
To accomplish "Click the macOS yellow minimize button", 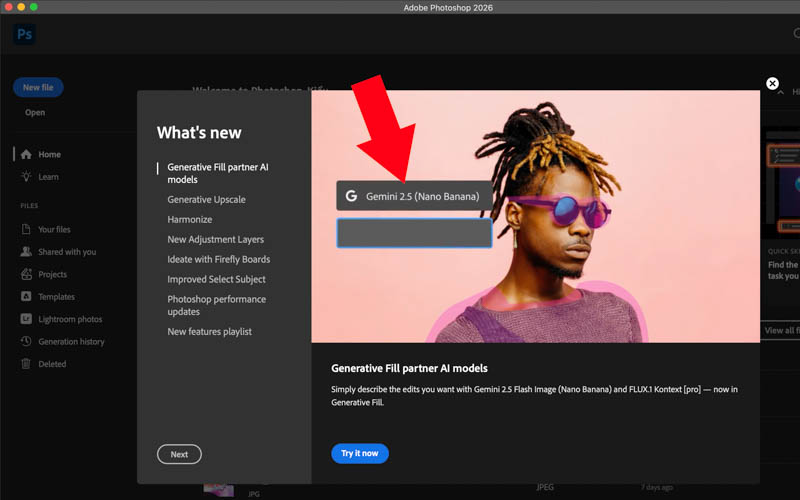I will coord(21,7).
